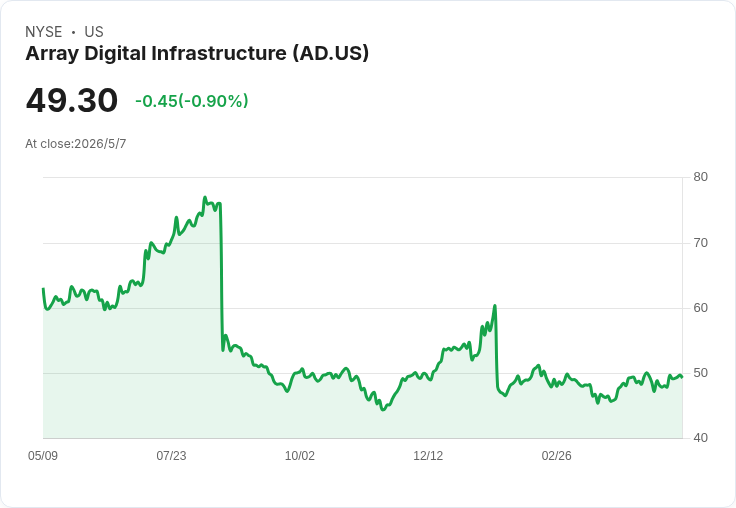Click the US market label

point(94,32)
